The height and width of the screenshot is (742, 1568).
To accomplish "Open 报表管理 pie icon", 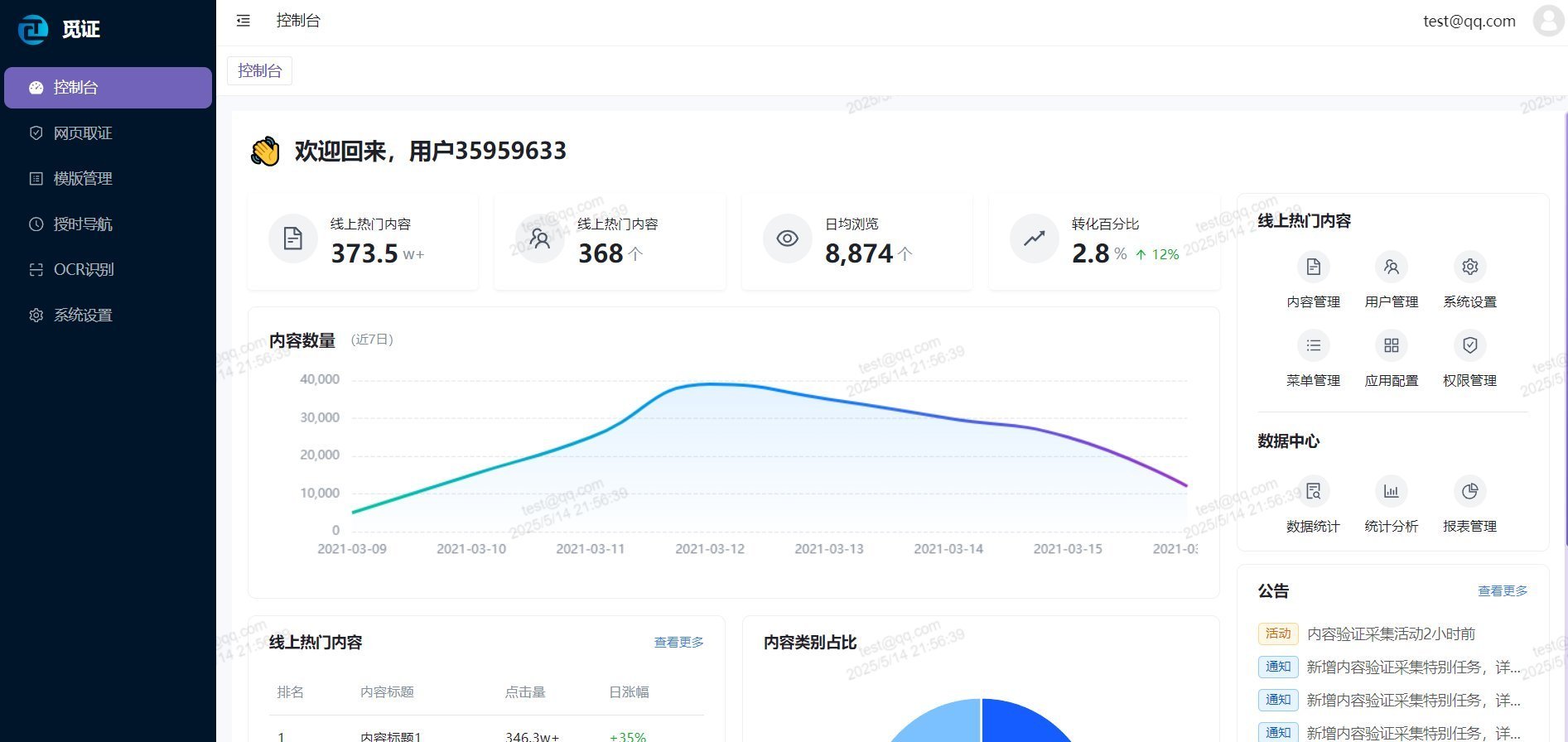I will click(x=1469, y=492).
